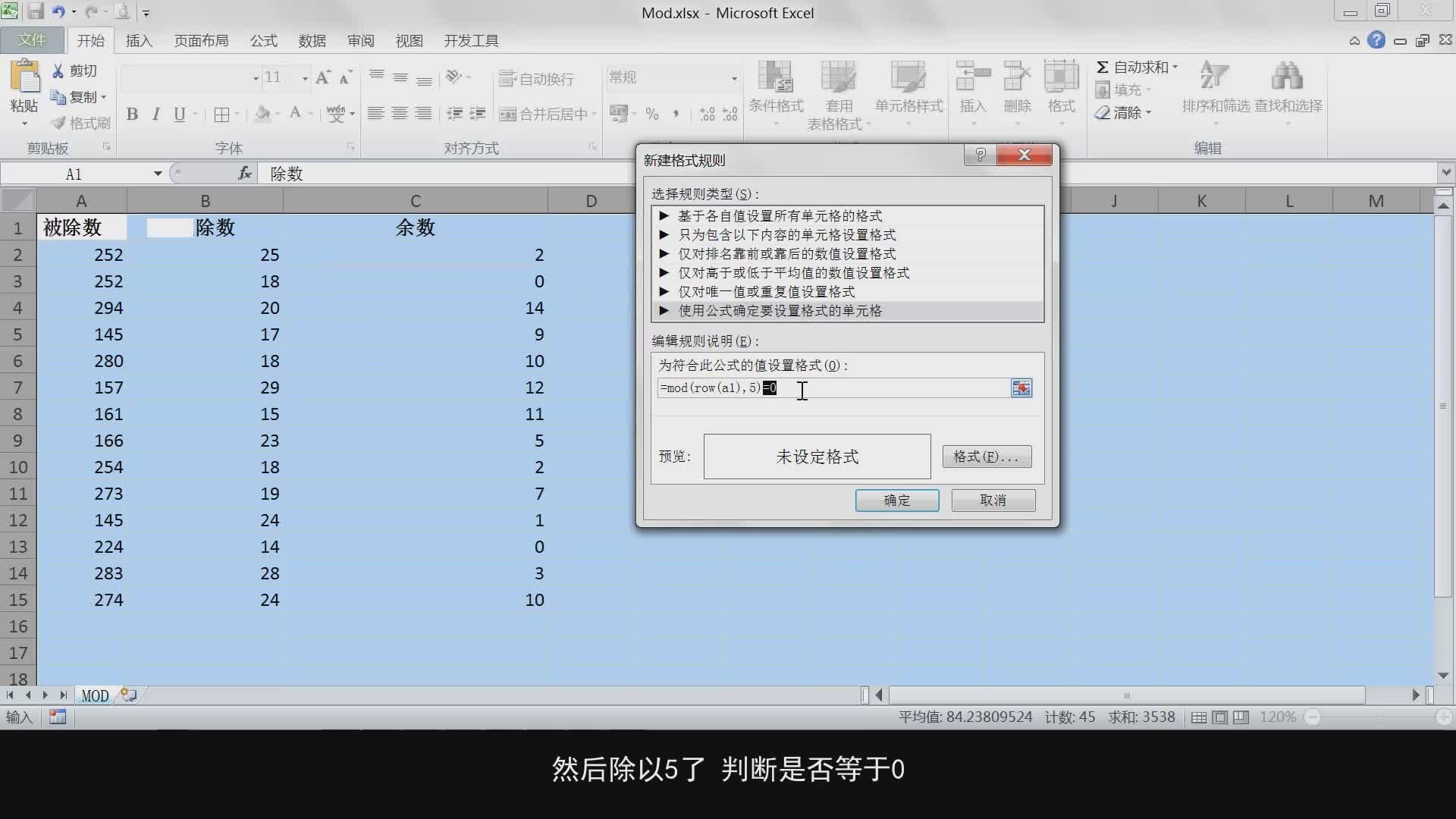Image resolution: width=1456 pixels, height=819 pixels.
Task: Decrease font size with small A icon
Action: 345,77
